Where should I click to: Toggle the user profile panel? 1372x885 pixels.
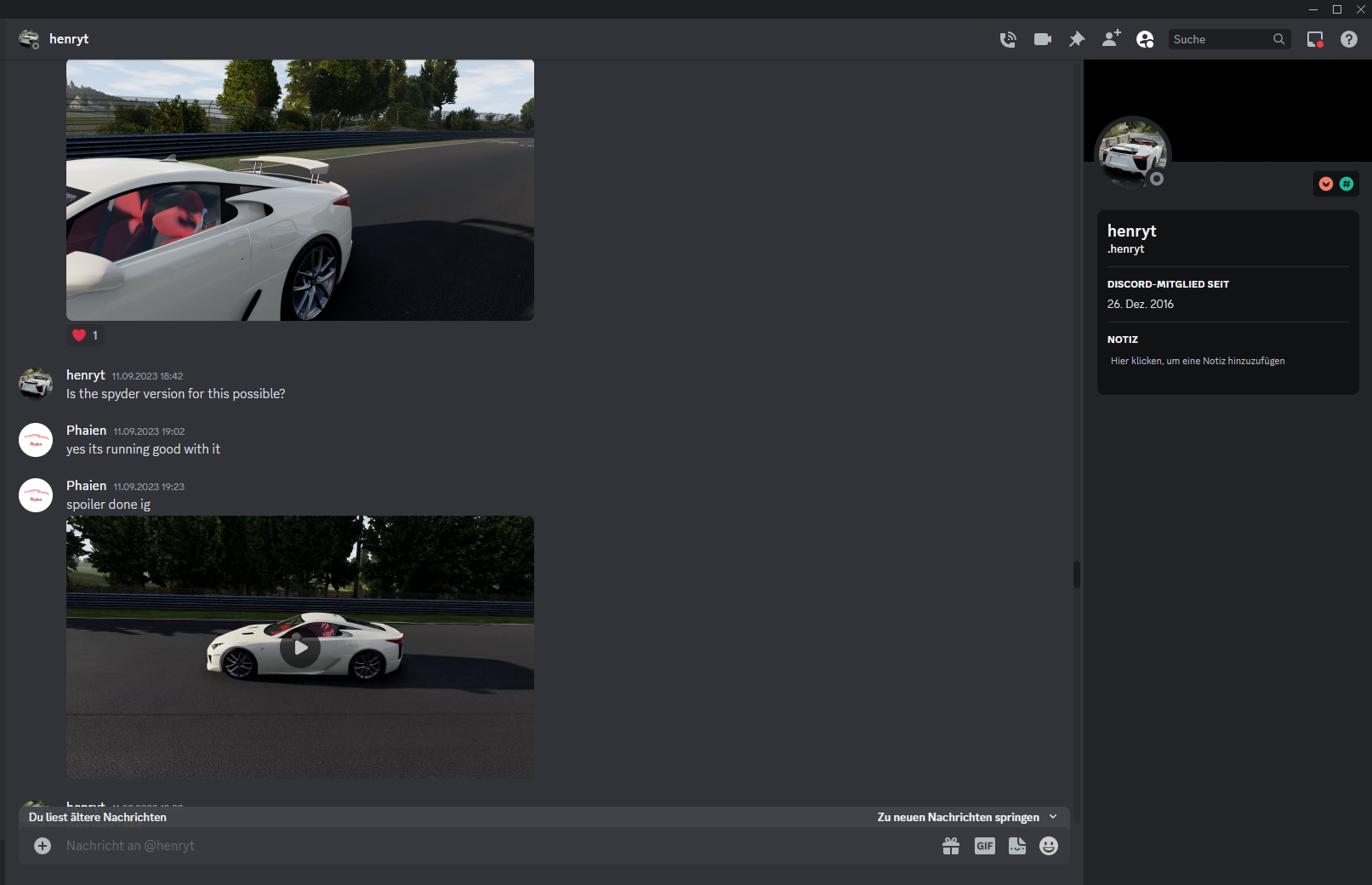tap(1145, 39)
